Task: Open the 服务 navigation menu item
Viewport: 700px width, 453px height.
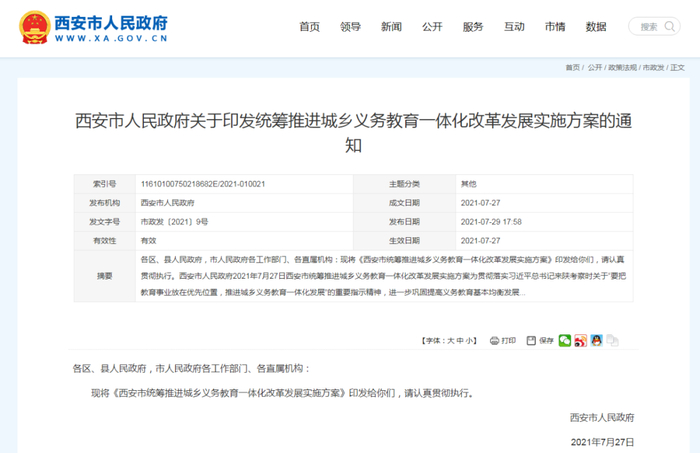Action: click(x=473, y=26)
